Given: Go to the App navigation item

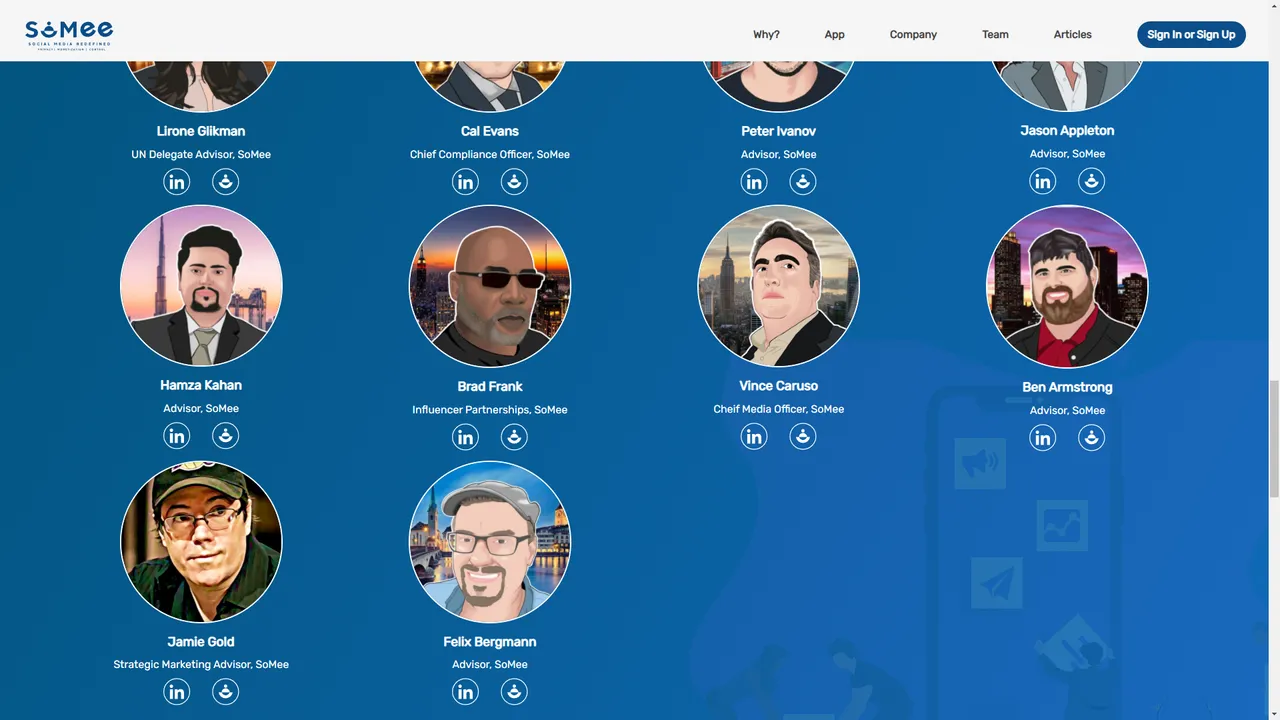Looking at the screenshot, I should [x=835, y=34].
